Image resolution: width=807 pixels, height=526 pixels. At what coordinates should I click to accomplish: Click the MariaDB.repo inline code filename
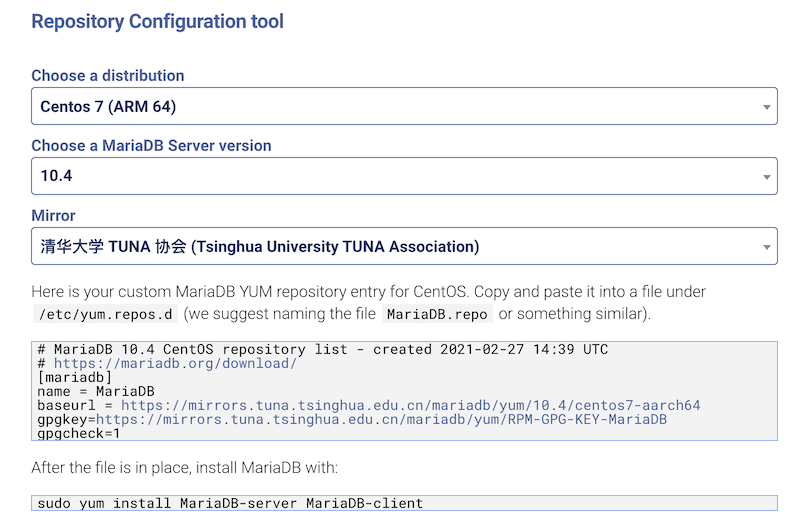[437, 314]
